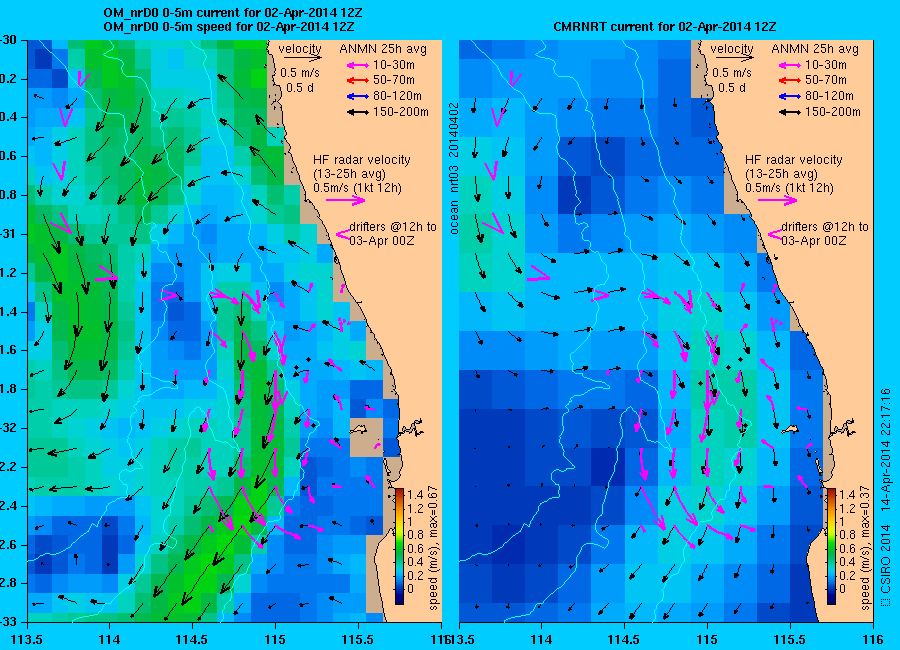Viewport: 900px width, 650px height.
Task: Click 'HF radar velocity' text in left panel
Action: point(362,160)
